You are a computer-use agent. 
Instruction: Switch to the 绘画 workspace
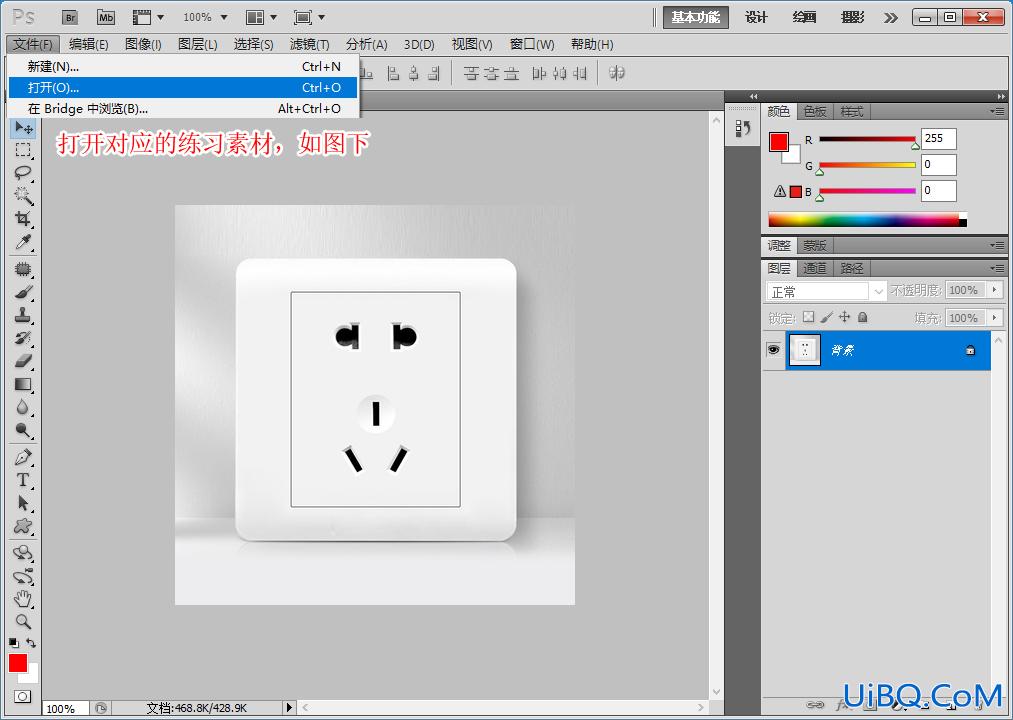pyautogui.click(x=804, y=17)
